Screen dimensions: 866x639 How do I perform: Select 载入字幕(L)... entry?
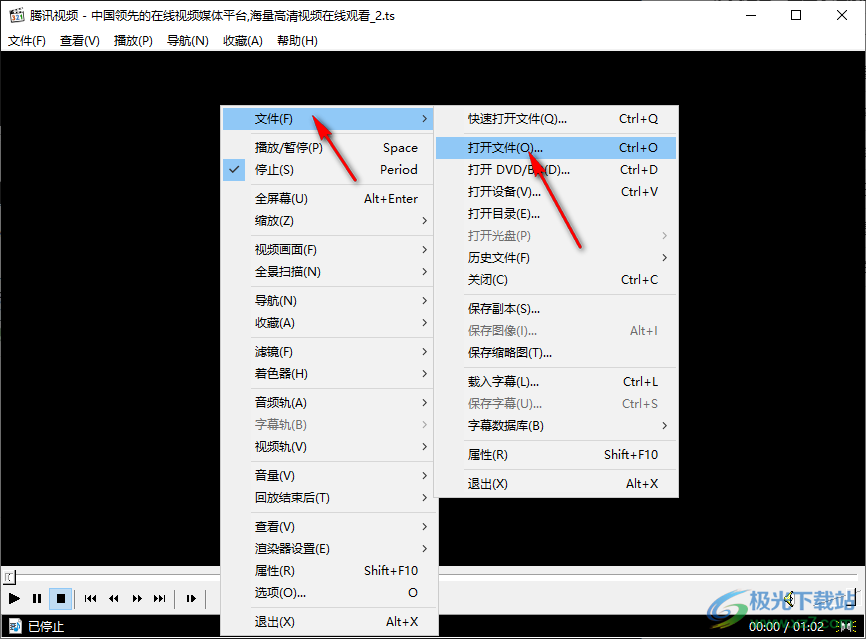pyautogui.click(x=556, y=382)
